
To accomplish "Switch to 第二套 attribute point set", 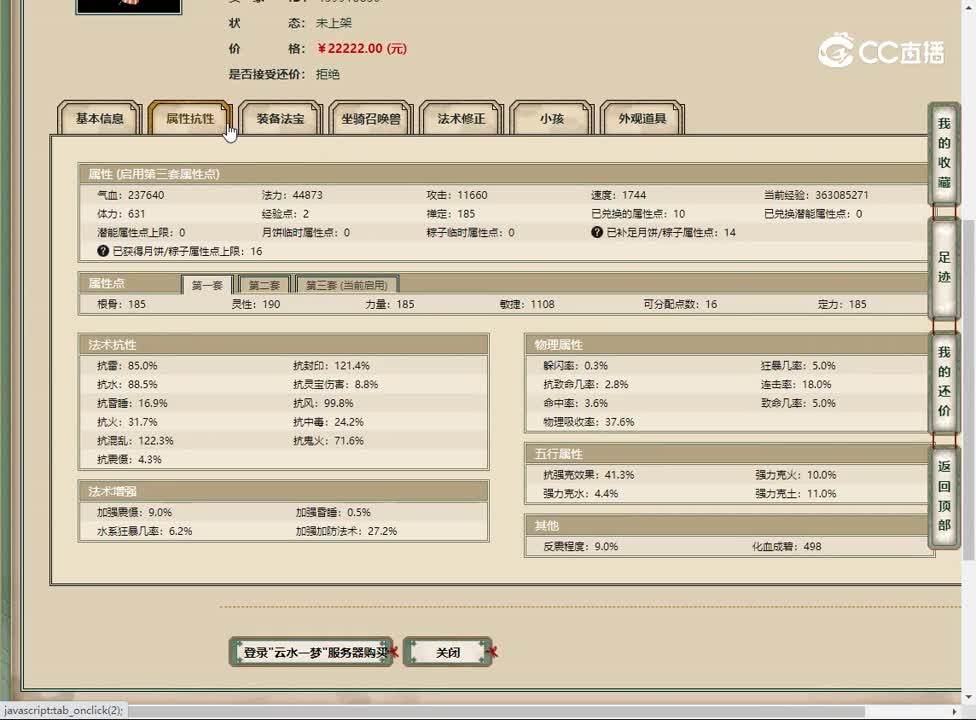I will [x=265, y=285].
